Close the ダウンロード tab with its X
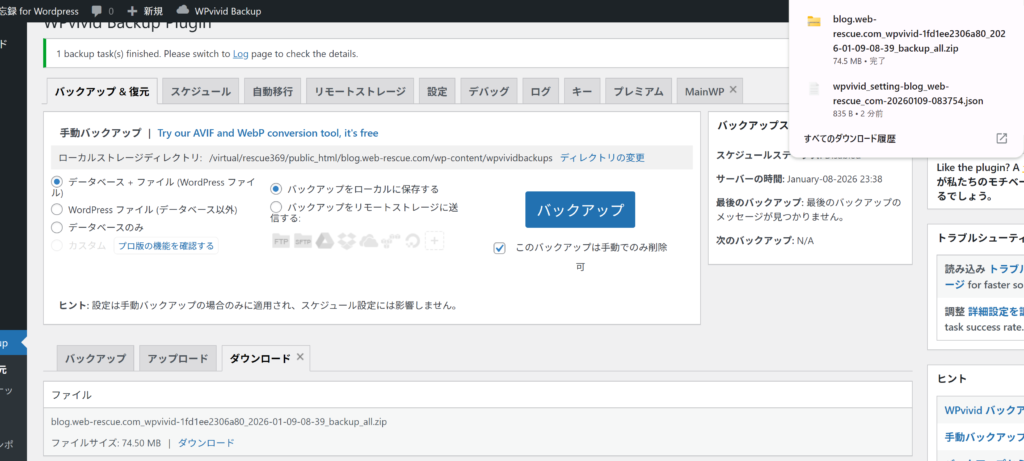The image size is (1024, 461). tap(302, 356)
